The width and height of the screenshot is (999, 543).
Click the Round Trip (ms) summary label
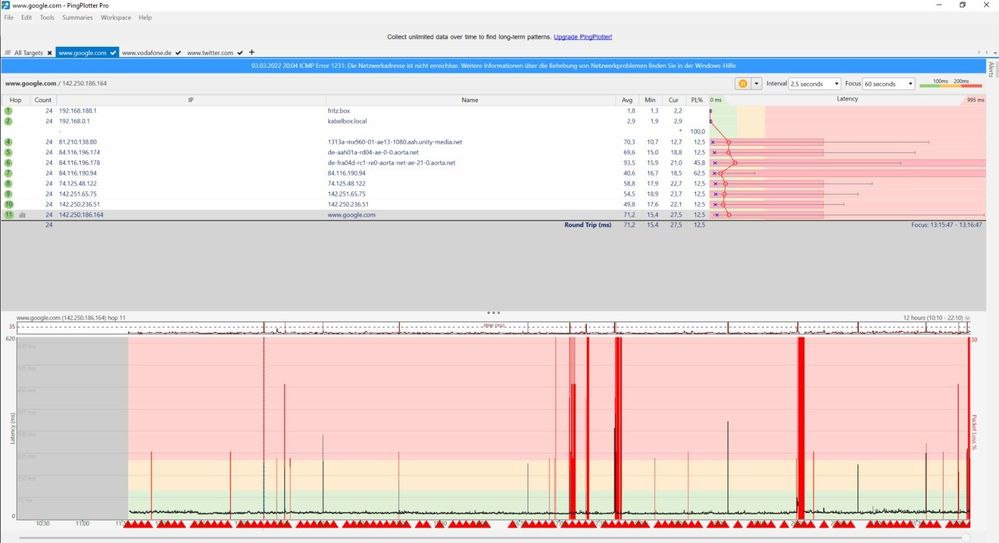(587, 225)
